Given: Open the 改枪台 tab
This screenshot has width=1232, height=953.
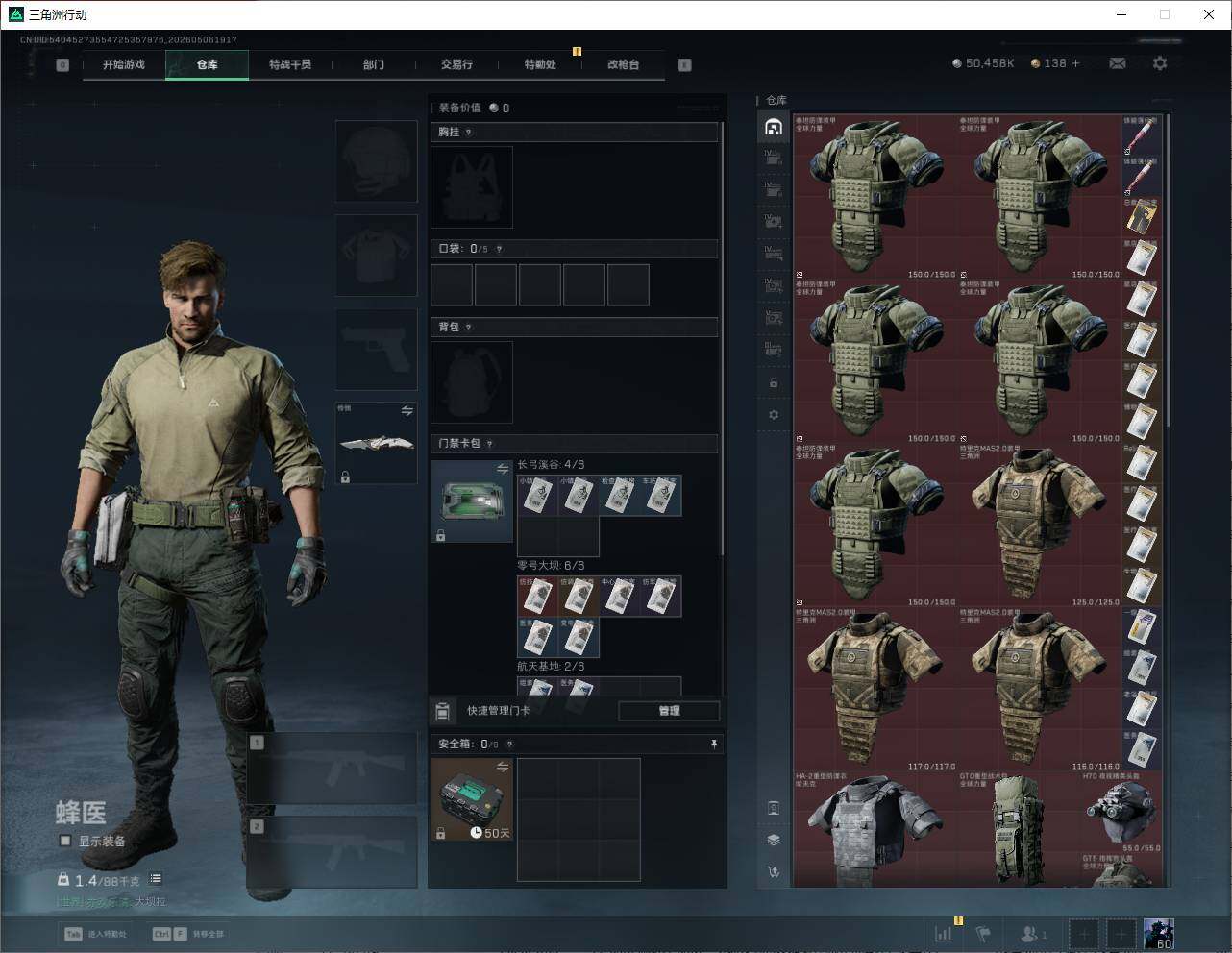Looking at the screenshot, I should point(623,64).
